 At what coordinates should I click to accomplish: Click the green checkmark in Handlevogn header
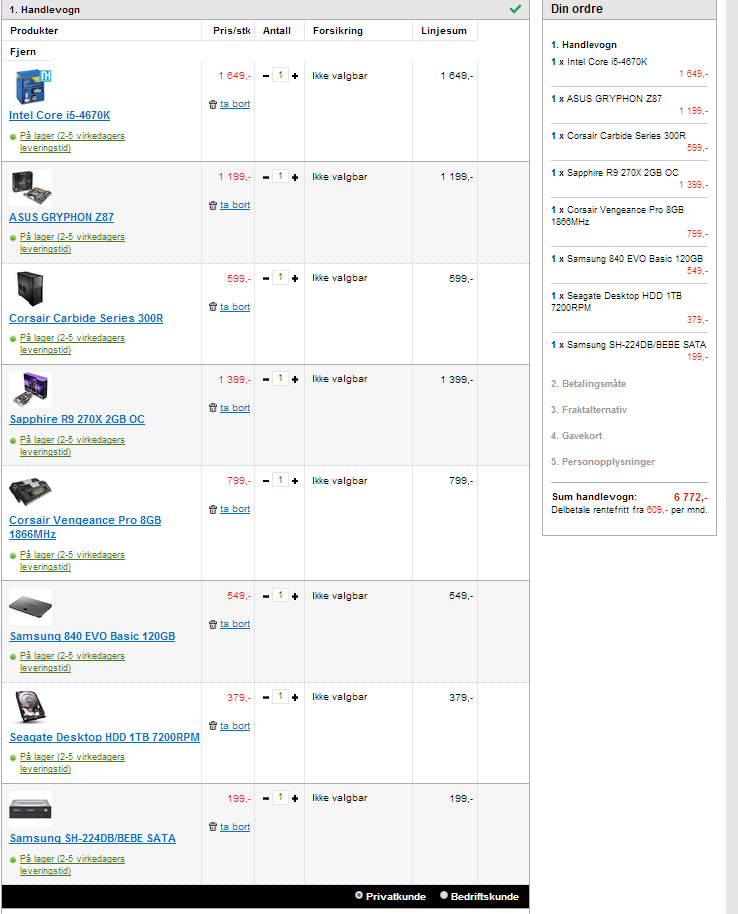pos(515,9)
